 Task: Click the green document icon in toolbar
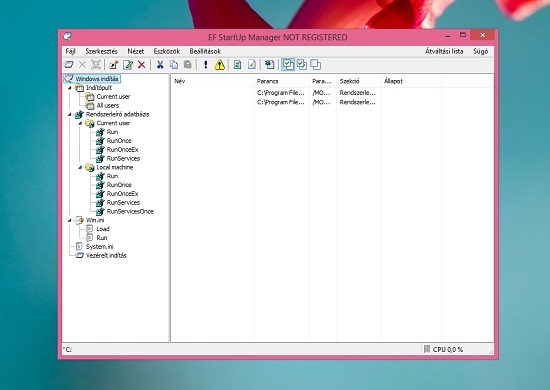[x=237, y=65]
